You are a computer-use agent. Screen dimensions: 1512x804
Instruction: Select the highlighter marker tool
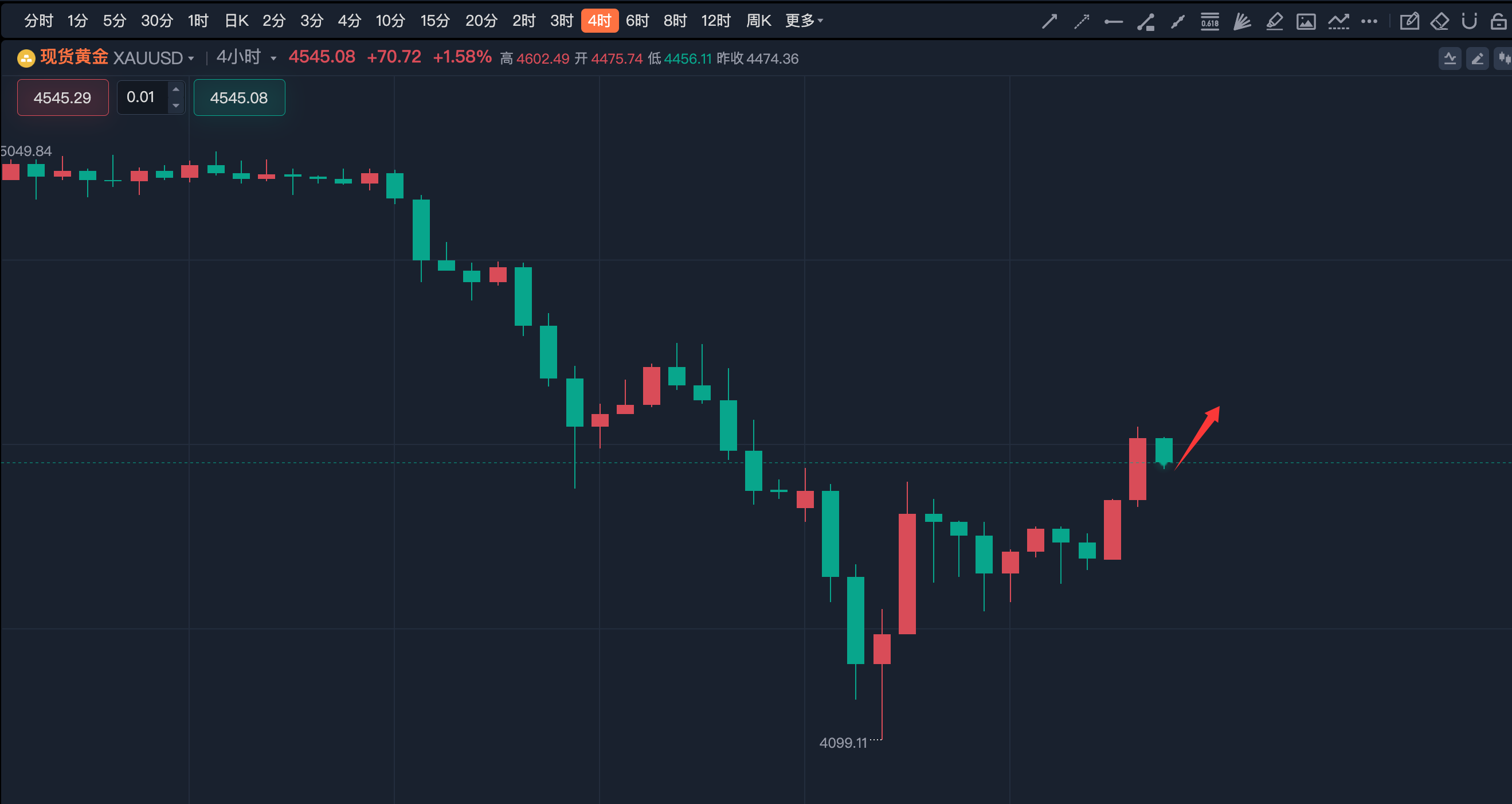point(1274,22)
